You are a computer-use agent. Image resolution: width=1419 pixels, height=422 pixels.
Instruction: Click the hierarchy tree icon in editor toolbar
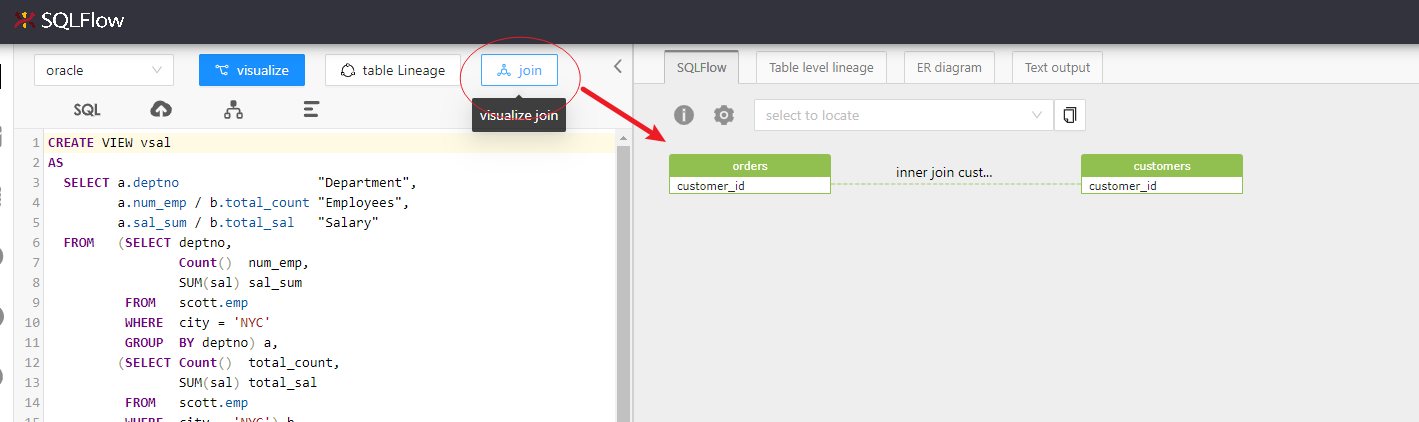[x=234, y=110]
